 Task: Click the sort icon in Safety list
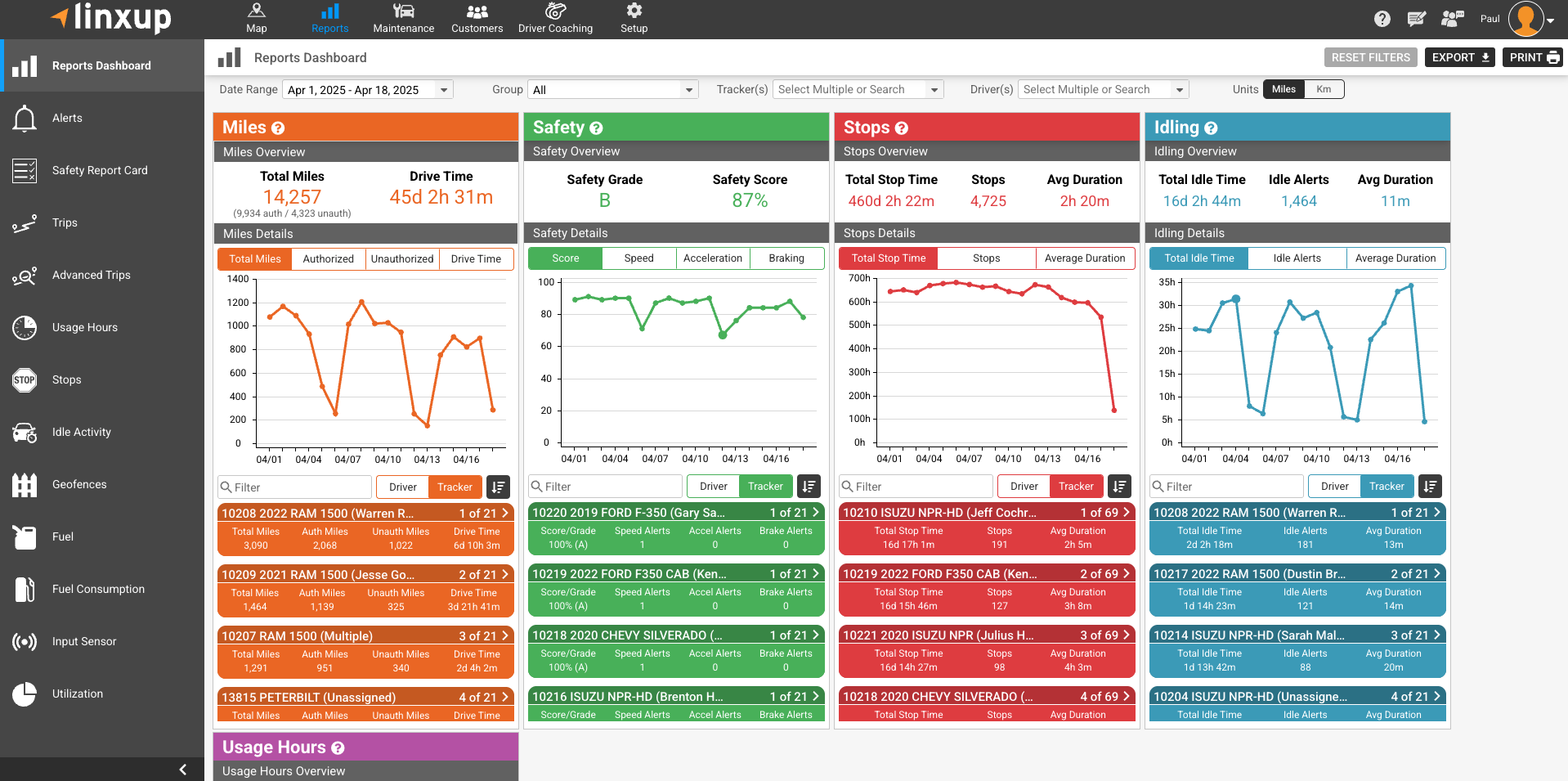[809, 487]
